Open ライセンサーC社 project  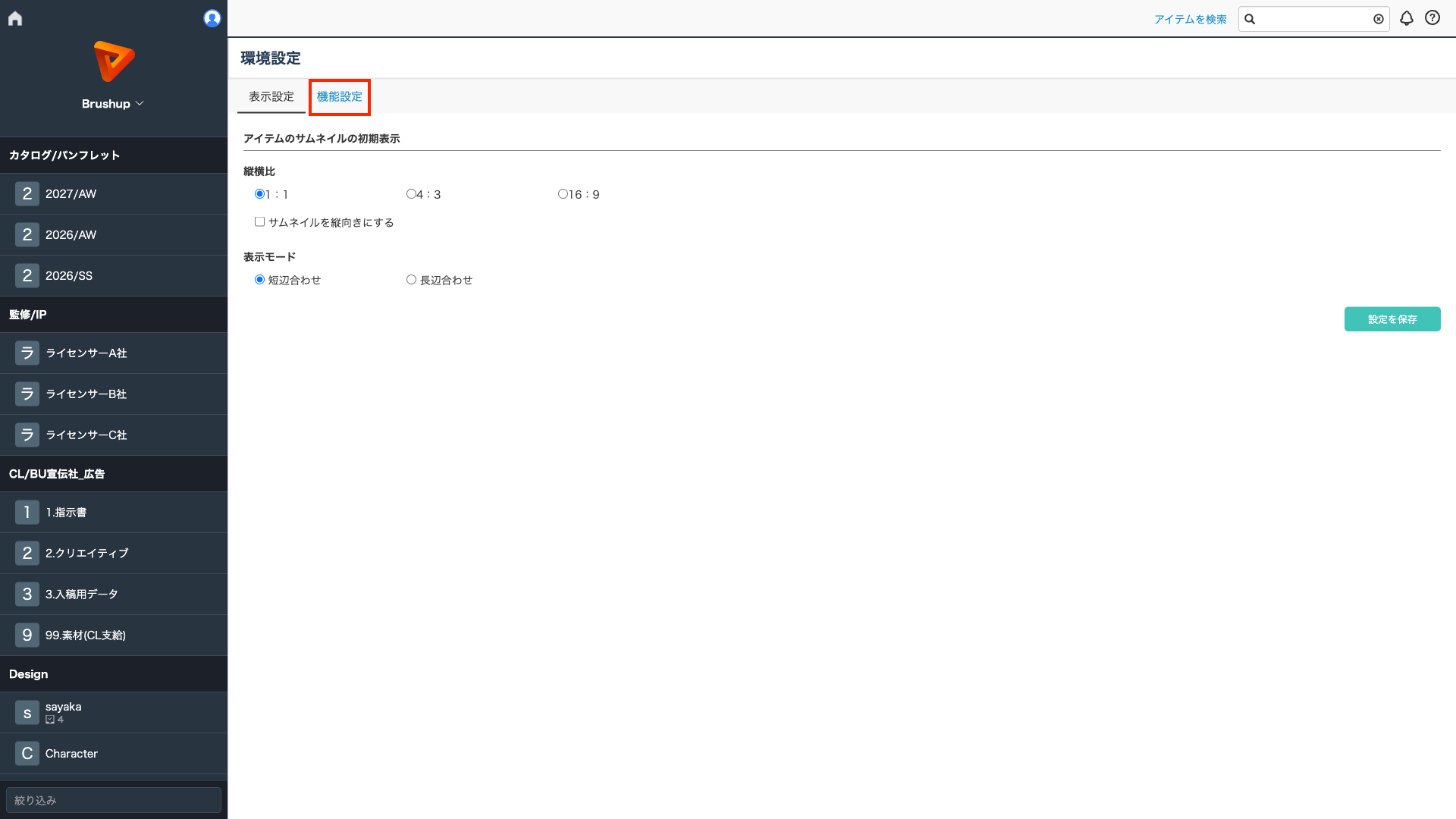[x=114, y=435]
